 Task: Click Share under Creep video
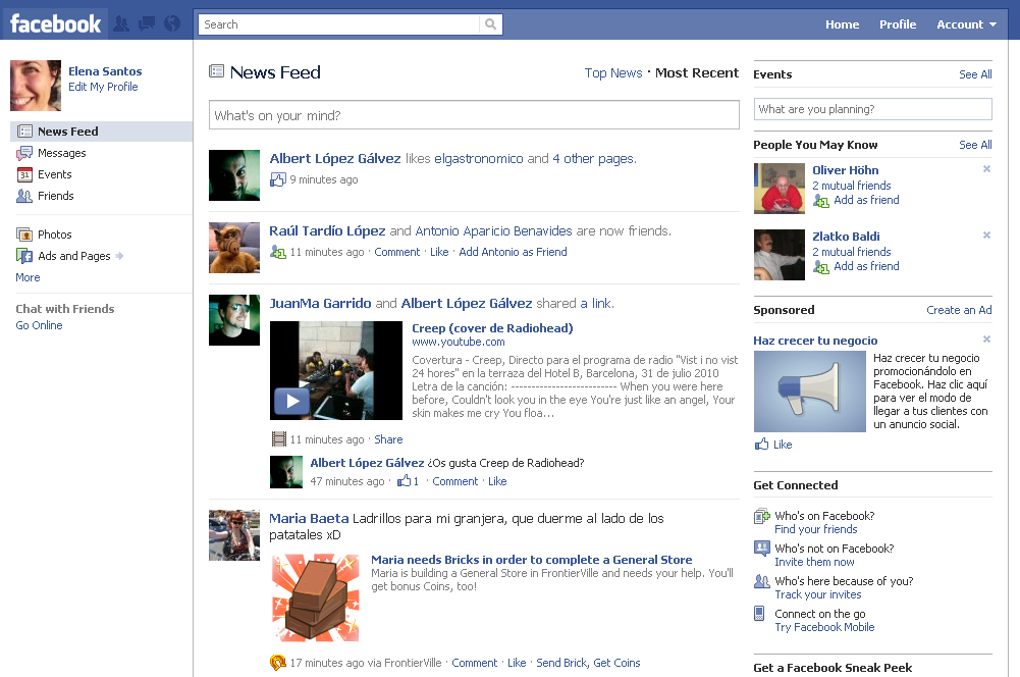388,440
